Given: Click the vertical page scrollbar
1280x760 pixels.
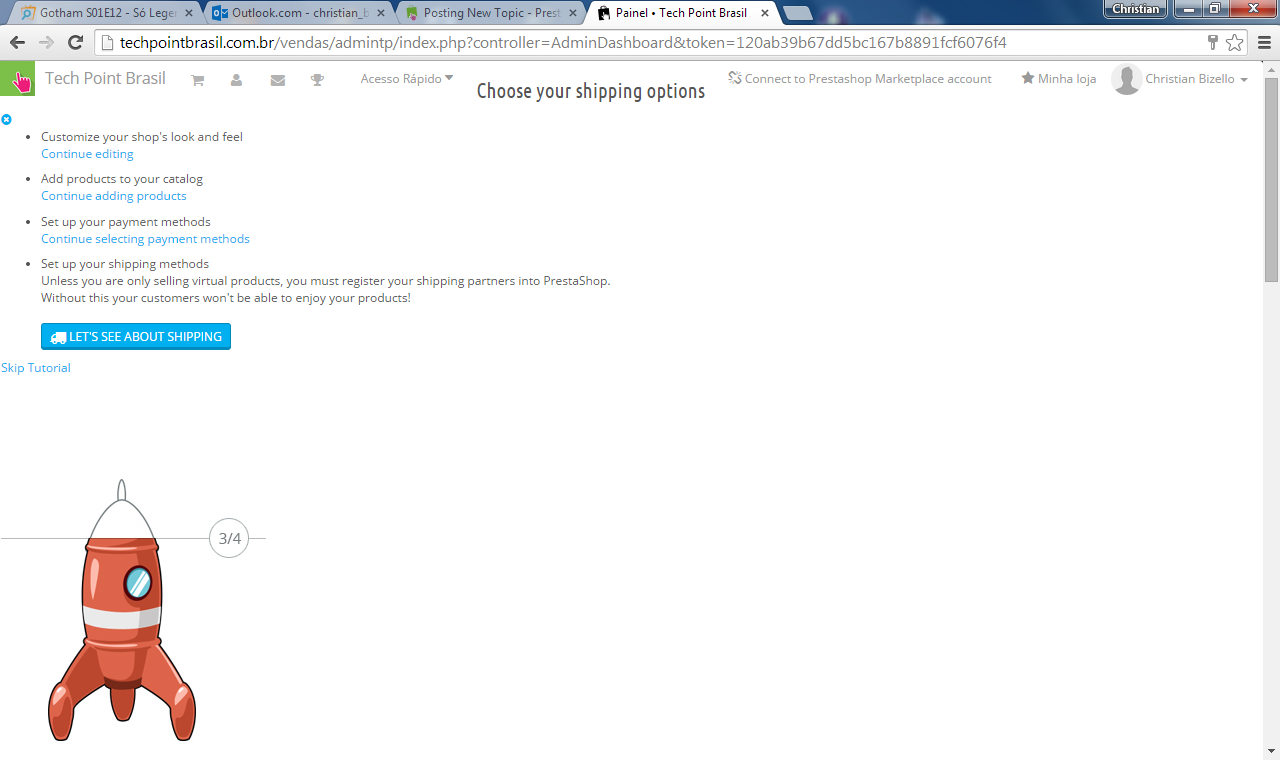Looking at the screenshot, I should (x=1271, y=180).
